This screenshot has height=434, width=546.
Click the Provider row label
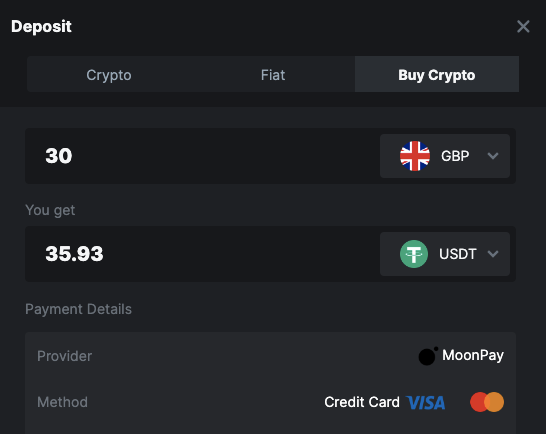64,356
